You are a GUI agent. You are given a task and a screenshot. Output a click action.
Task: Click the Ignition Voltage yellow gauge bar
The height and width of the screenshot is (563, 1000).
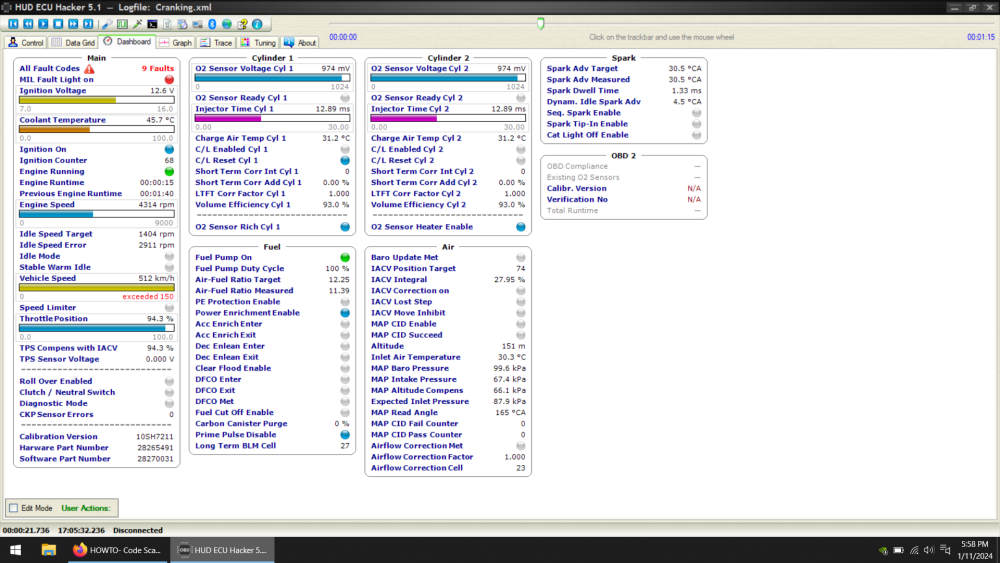coord(96,100)
